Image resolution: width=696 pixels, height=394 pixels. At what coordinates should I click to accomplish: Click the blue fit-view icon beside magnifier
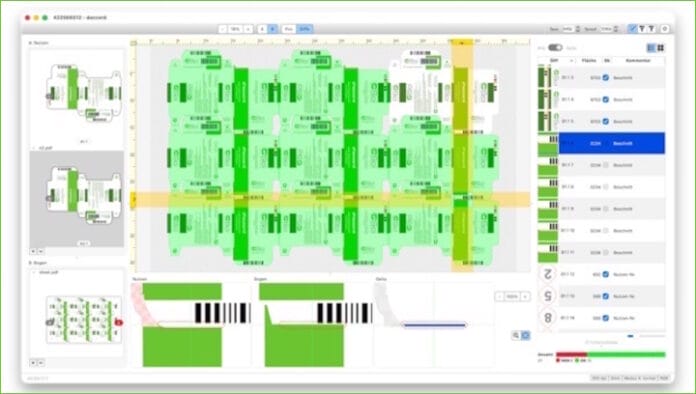(526, 335)
